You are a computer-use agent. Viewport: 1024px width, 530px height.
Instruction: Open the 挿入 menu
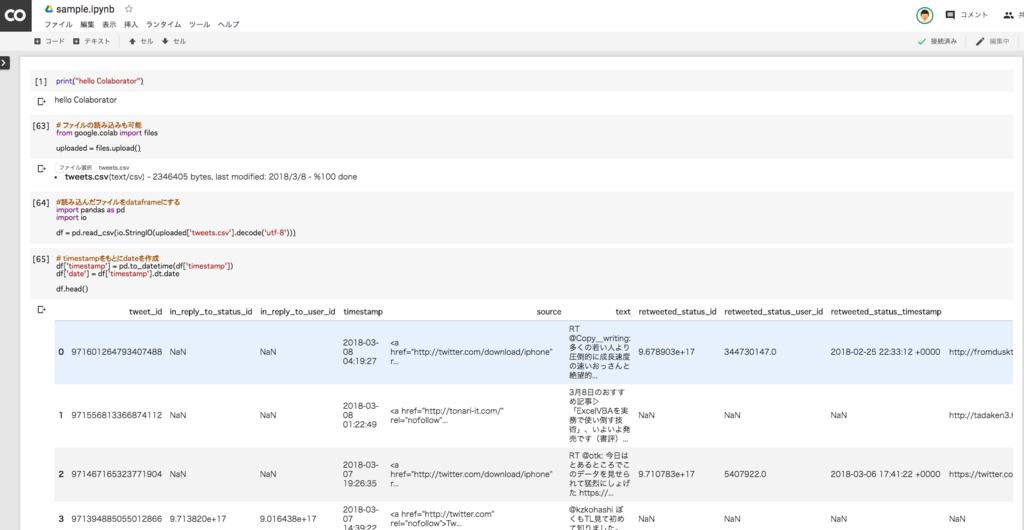(x=131, y=25)
